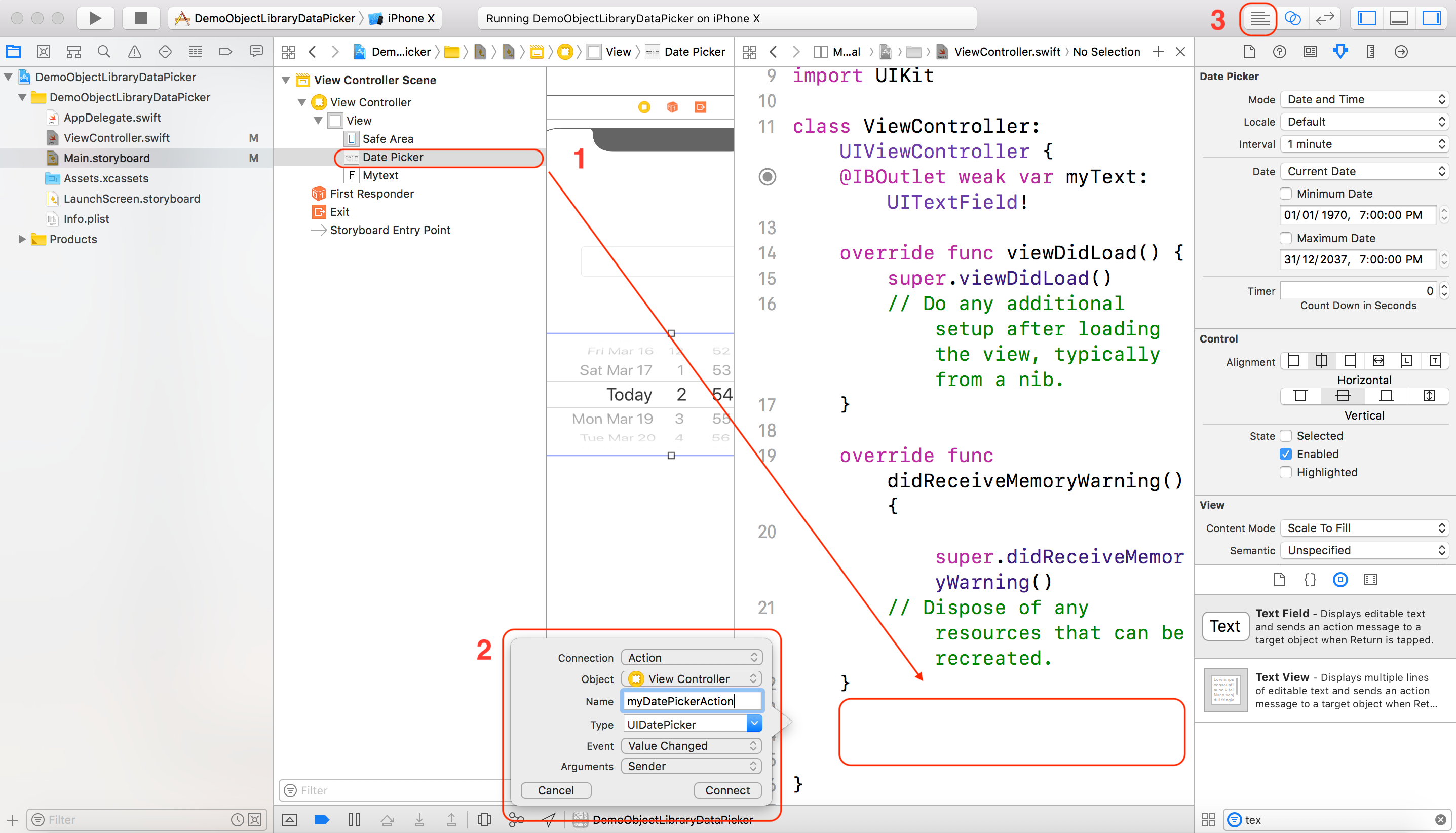Open the Mode dropdown showing Date and Time
The image size is (1456, 833).
(x=1364, y=99)
